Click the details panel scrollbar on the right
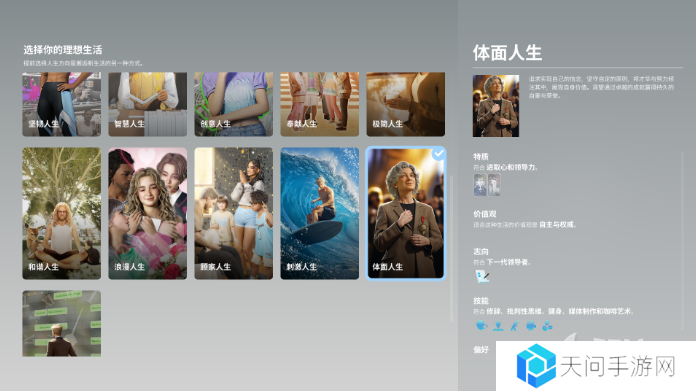This screenshot has width=696, height=391. pyautogui.click(x=683, y=241)
